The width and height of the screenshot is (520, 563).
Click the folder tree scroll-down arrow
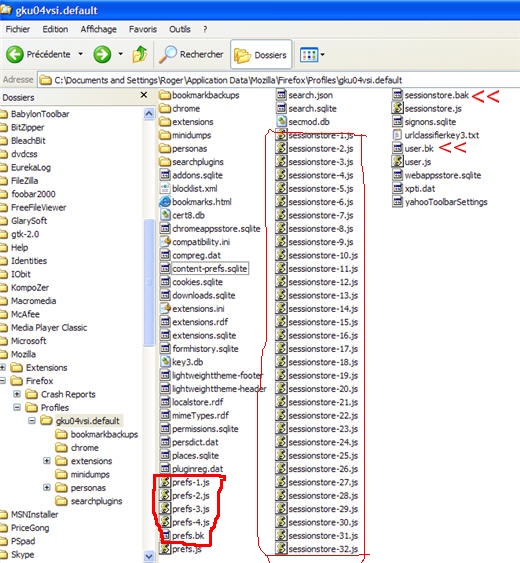pyautogui.click(x=149, y=556)
